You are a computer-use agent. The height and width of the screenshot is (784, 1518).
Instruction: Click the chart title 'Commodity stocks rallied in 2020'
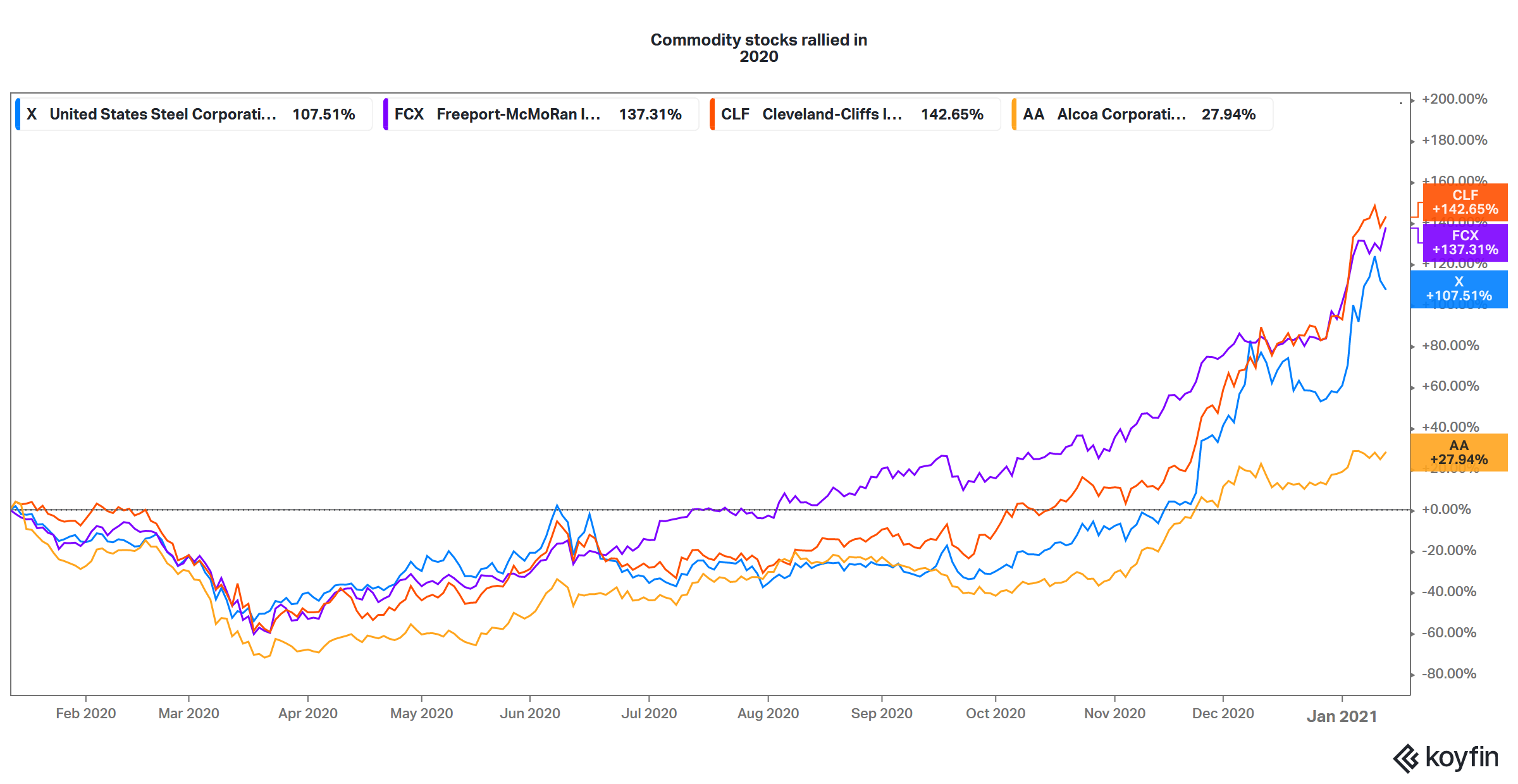coord(759,48)
